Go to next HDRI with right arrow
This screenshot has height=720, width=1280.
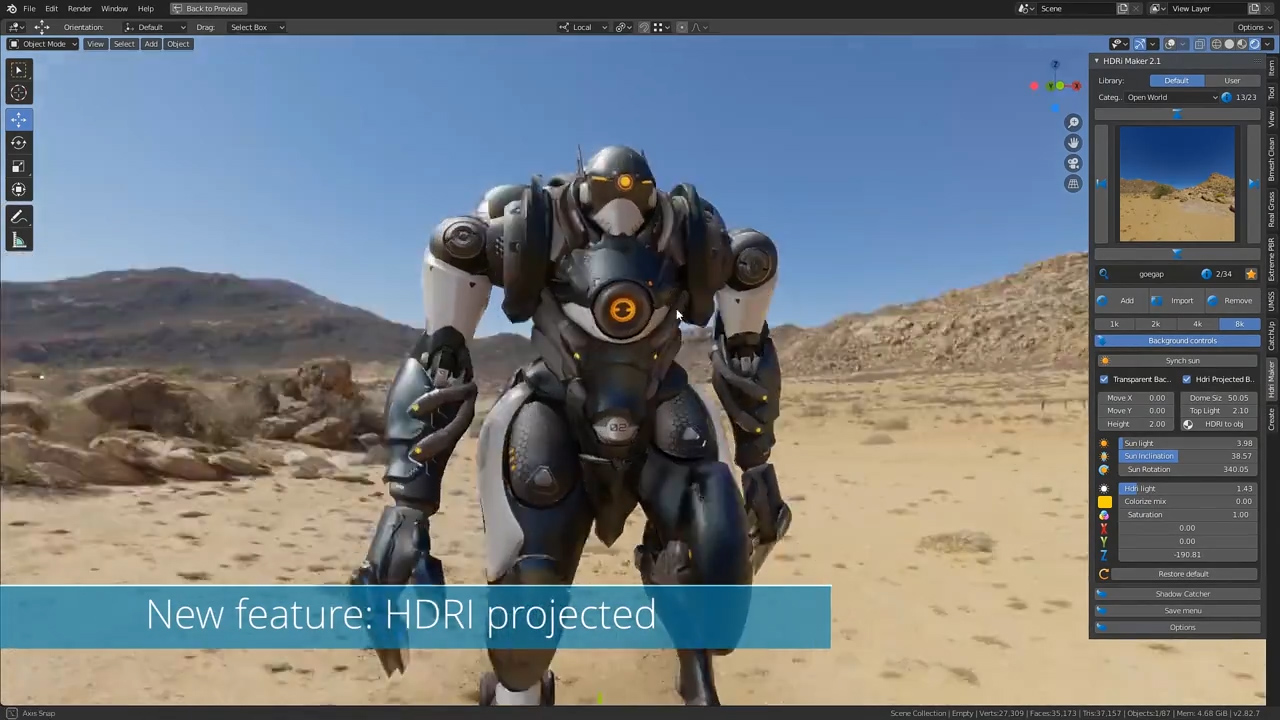point(1253,184)
